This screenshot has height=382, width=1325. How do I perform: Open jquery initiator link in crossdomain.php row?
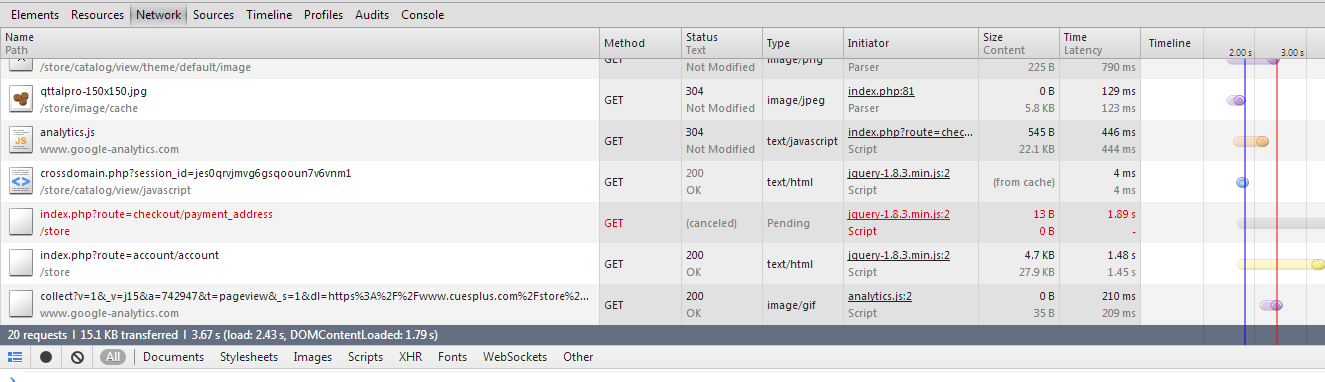coord(899,173)
